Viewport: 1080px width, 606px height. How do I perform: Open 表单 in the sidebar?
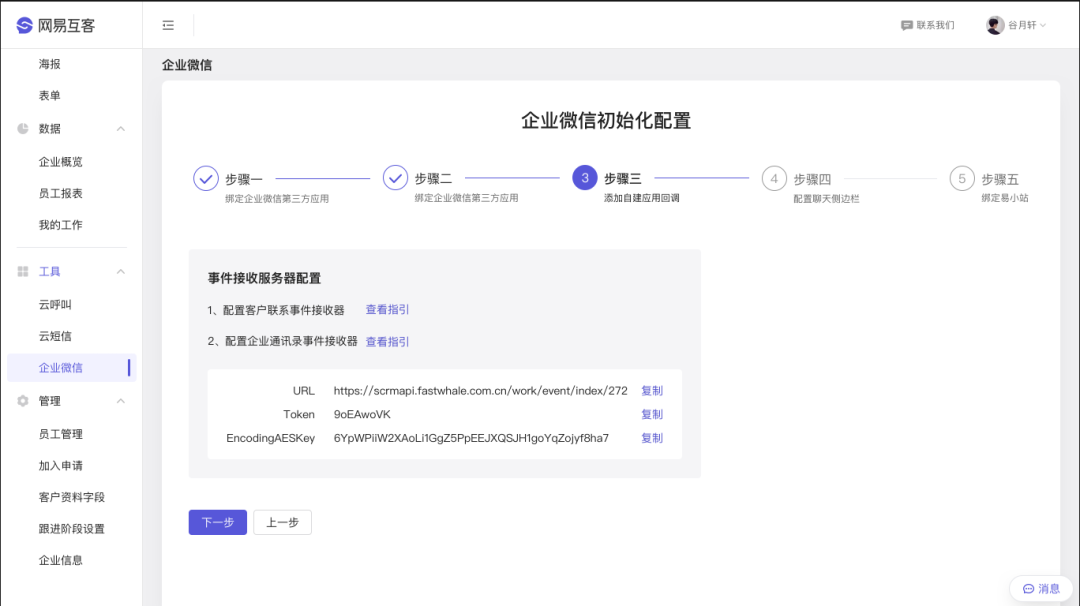(x=50, y=96)
